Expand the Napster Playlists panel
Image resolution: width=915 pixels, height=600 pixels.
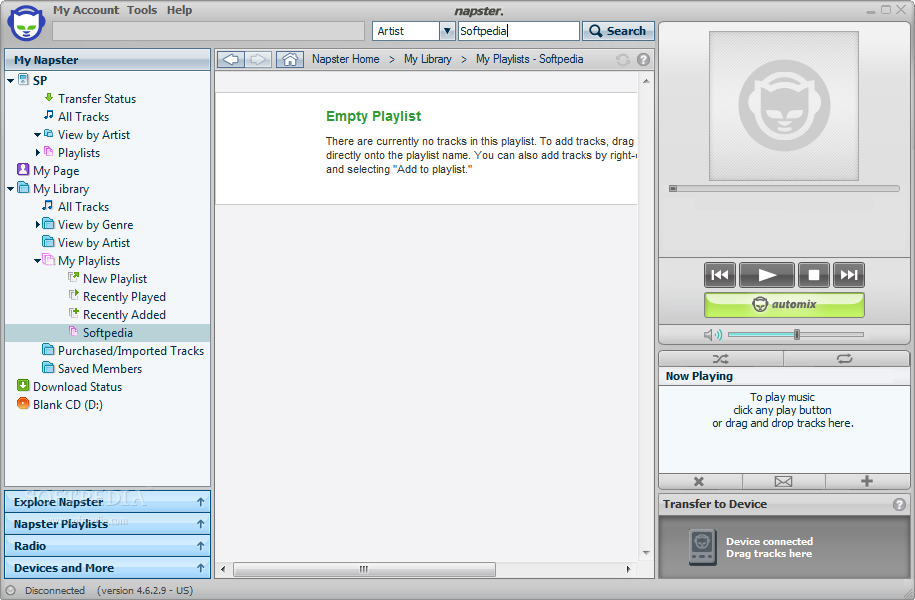pyautogui.click(x=107, y=524)
